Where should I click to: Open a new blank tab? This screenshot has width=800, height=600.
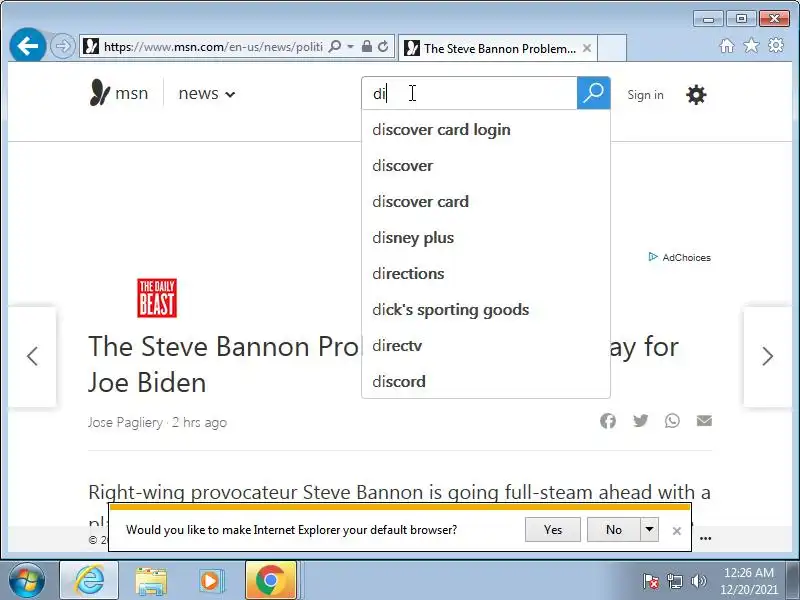[x=612, y=48]
